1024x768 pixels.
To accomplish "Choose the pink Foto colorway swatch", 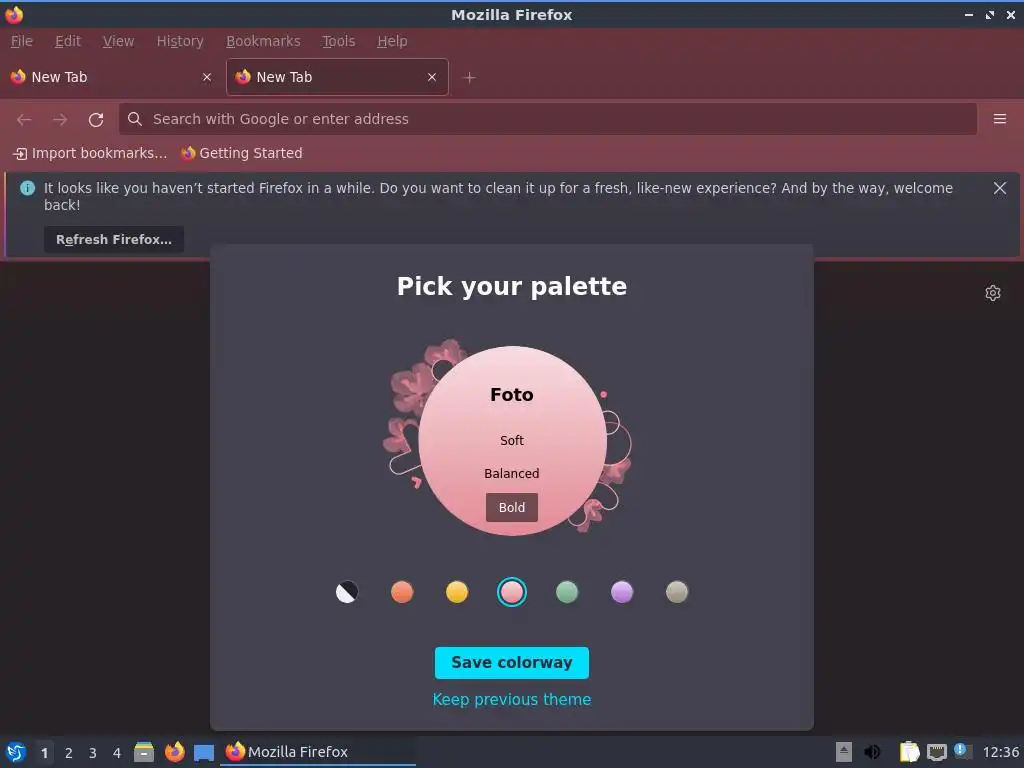I will (x=511, y=592).
